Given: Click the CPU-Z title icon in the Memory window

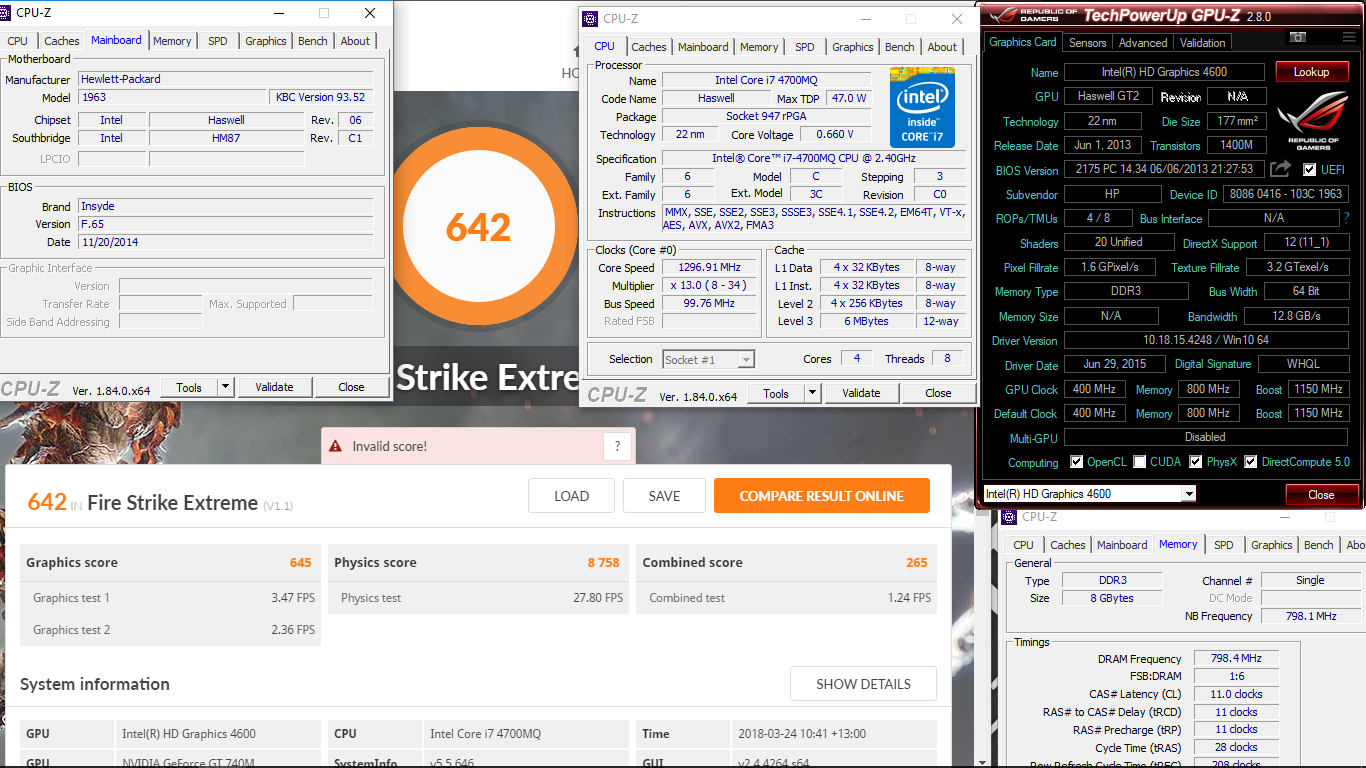Looking at the screenshot, I should click(x=1010, y=517).
